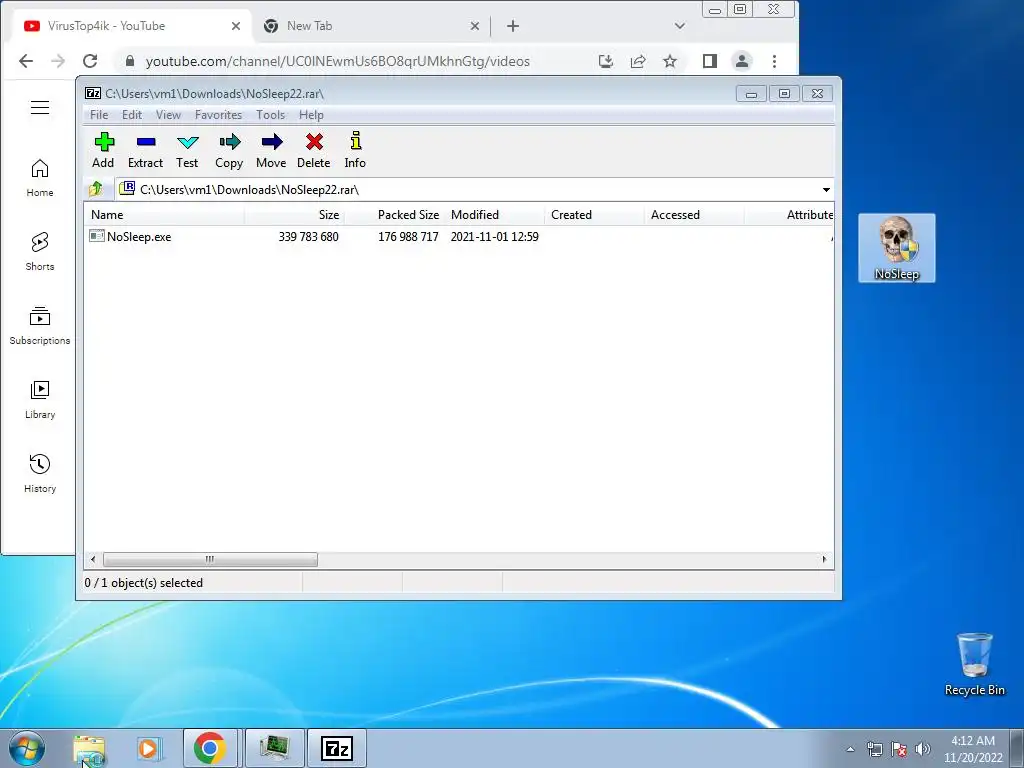The height and width of the screenshot is (768, 1024).
Task: Sort files by the Name column
Action: coord(165,215)
